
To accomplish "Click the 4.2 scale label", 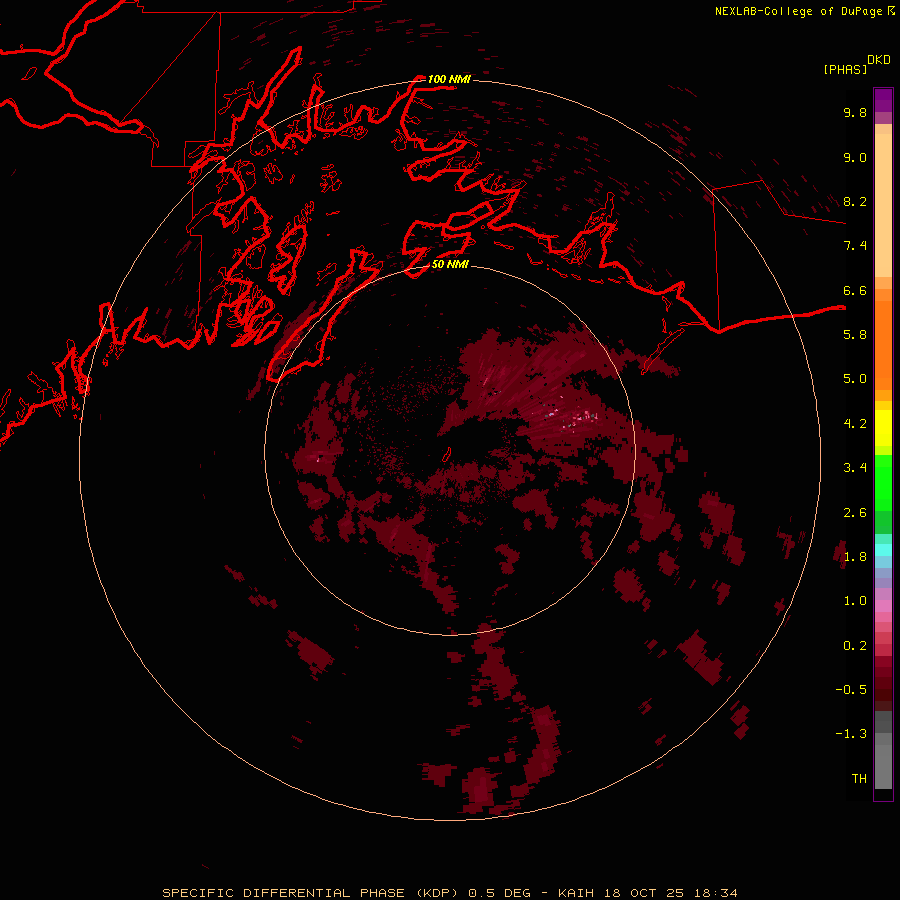I will tap(855, 424).
